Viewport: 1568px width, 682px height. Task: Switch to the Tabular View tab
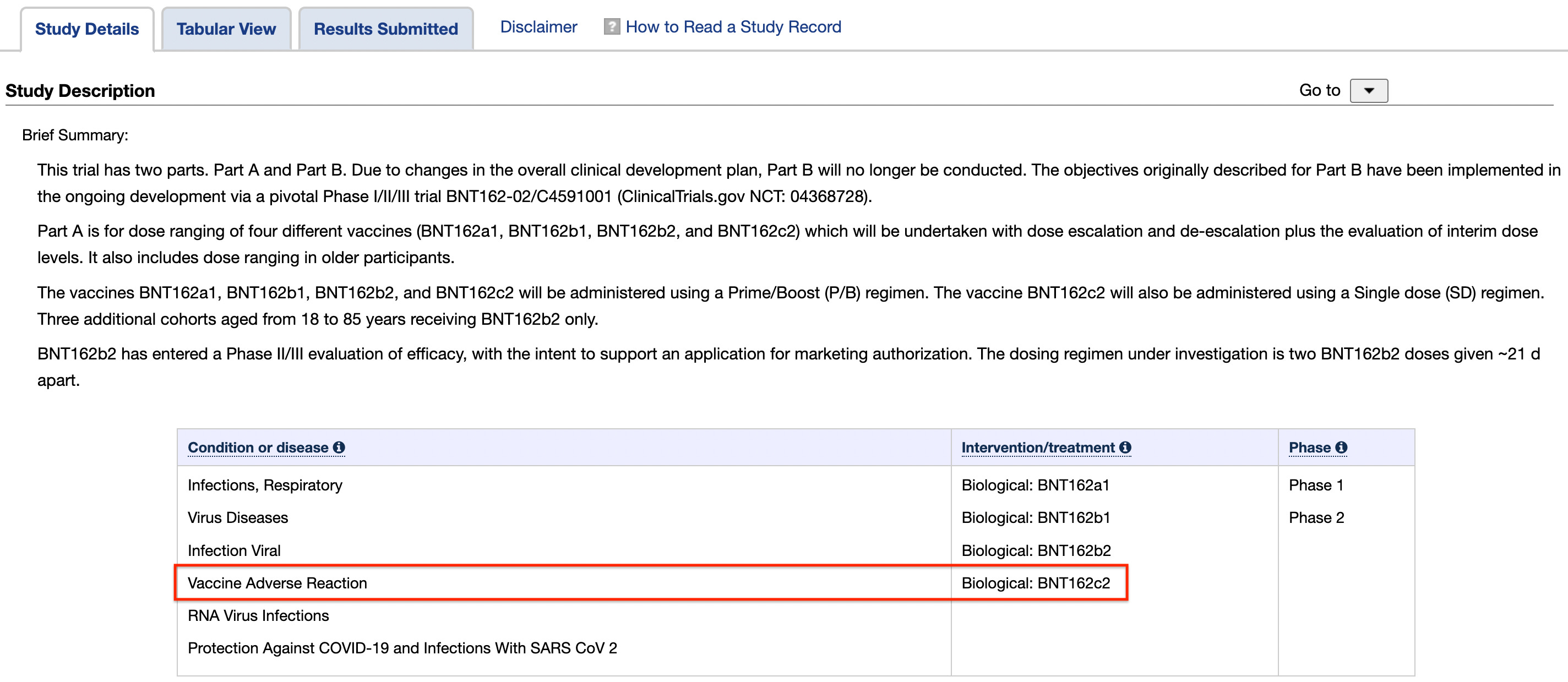click(226, 29)
